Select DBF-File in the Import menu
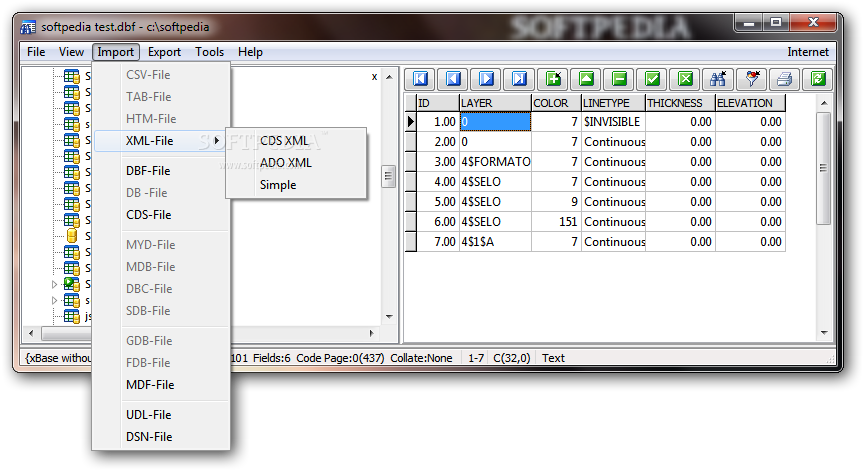The height and width of the screenshot is (471, 864). (161, 171)
